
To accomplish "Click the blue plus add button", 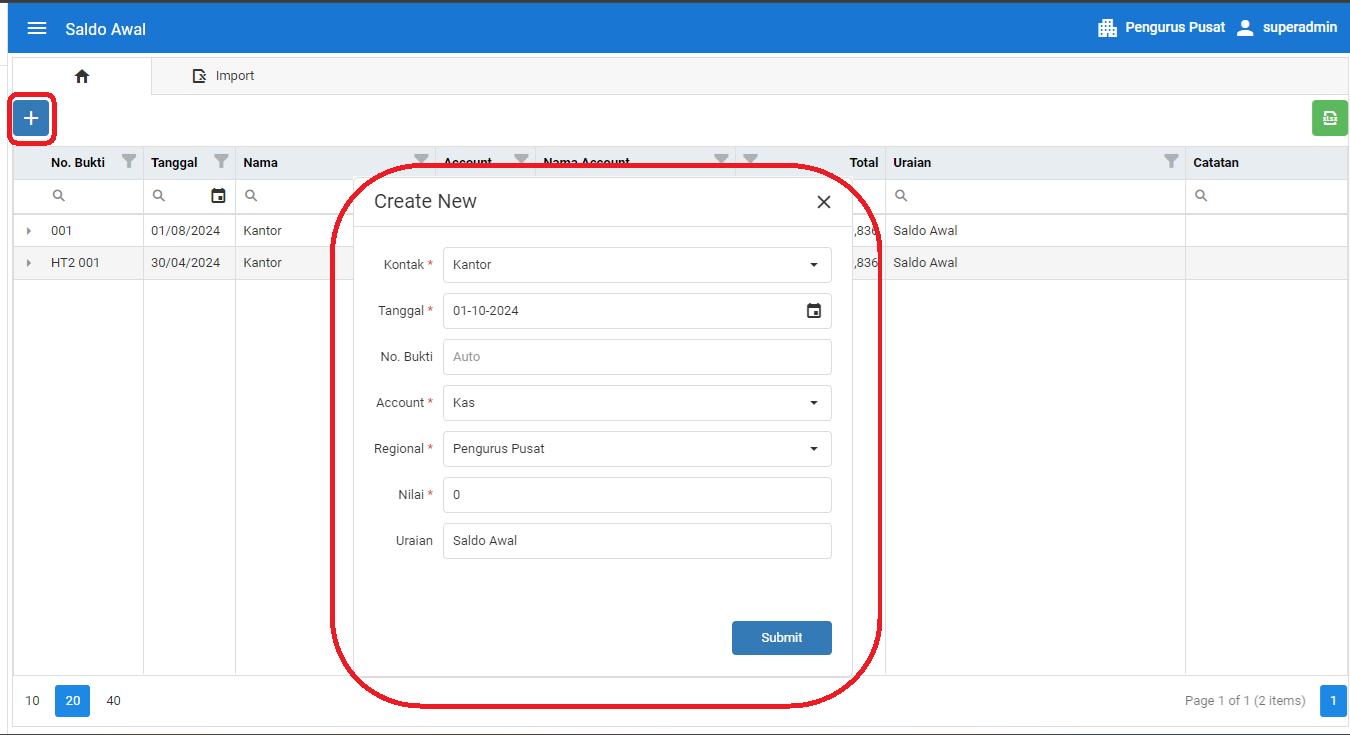I will pos(31,119).
